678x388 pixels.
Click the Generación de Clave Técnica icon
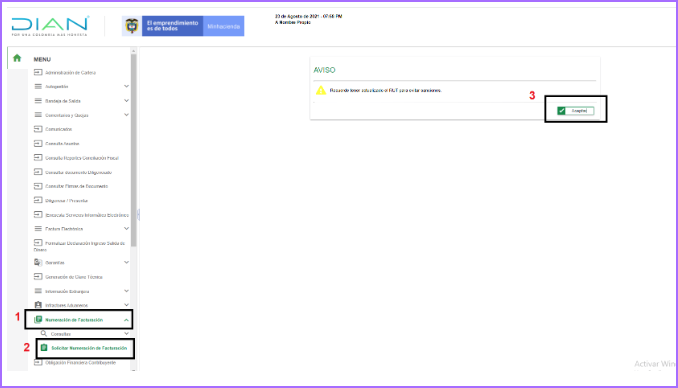38,276
